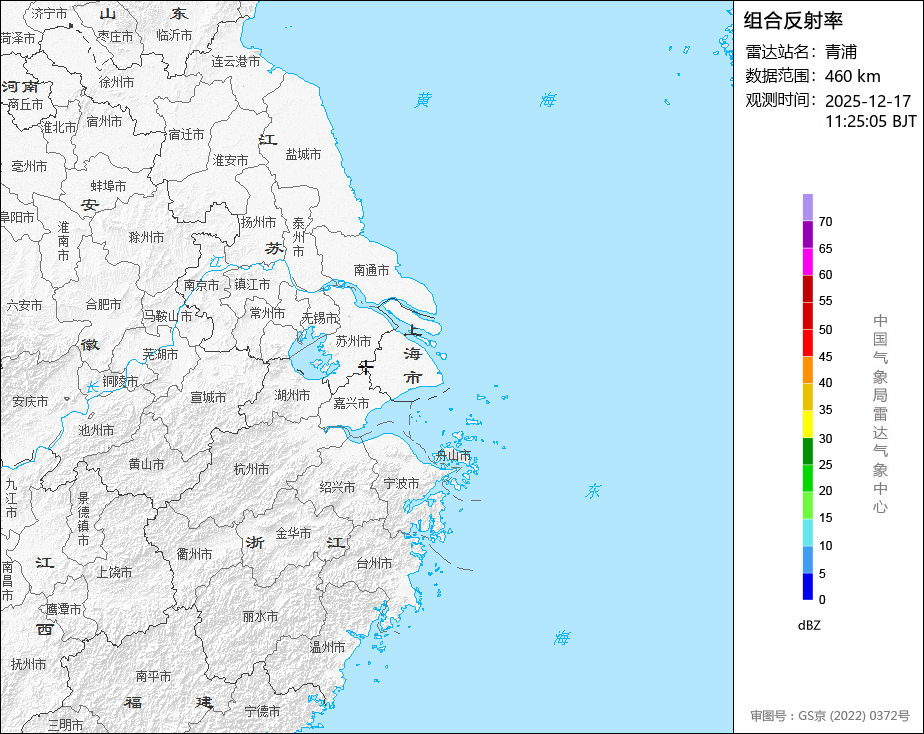The height and width of the screenshot is (734, 924).
Task: Click the 宁波市 city label
Action: pos(401,484)
